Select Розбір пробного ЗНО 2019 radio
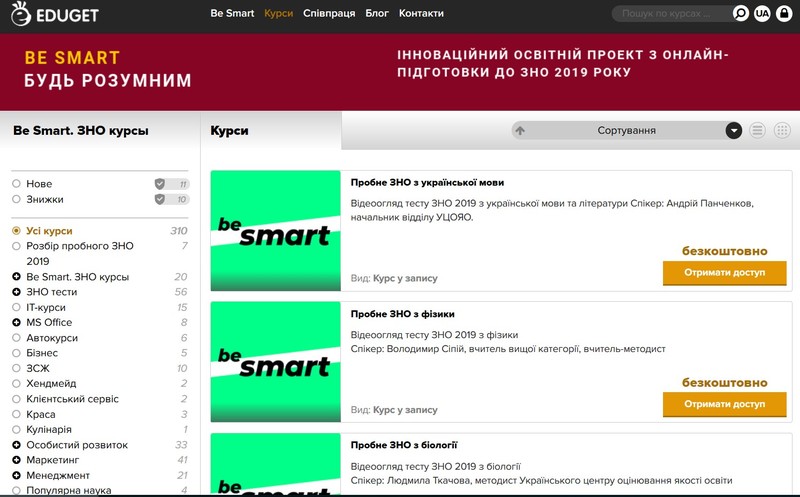 pos(16,246)
